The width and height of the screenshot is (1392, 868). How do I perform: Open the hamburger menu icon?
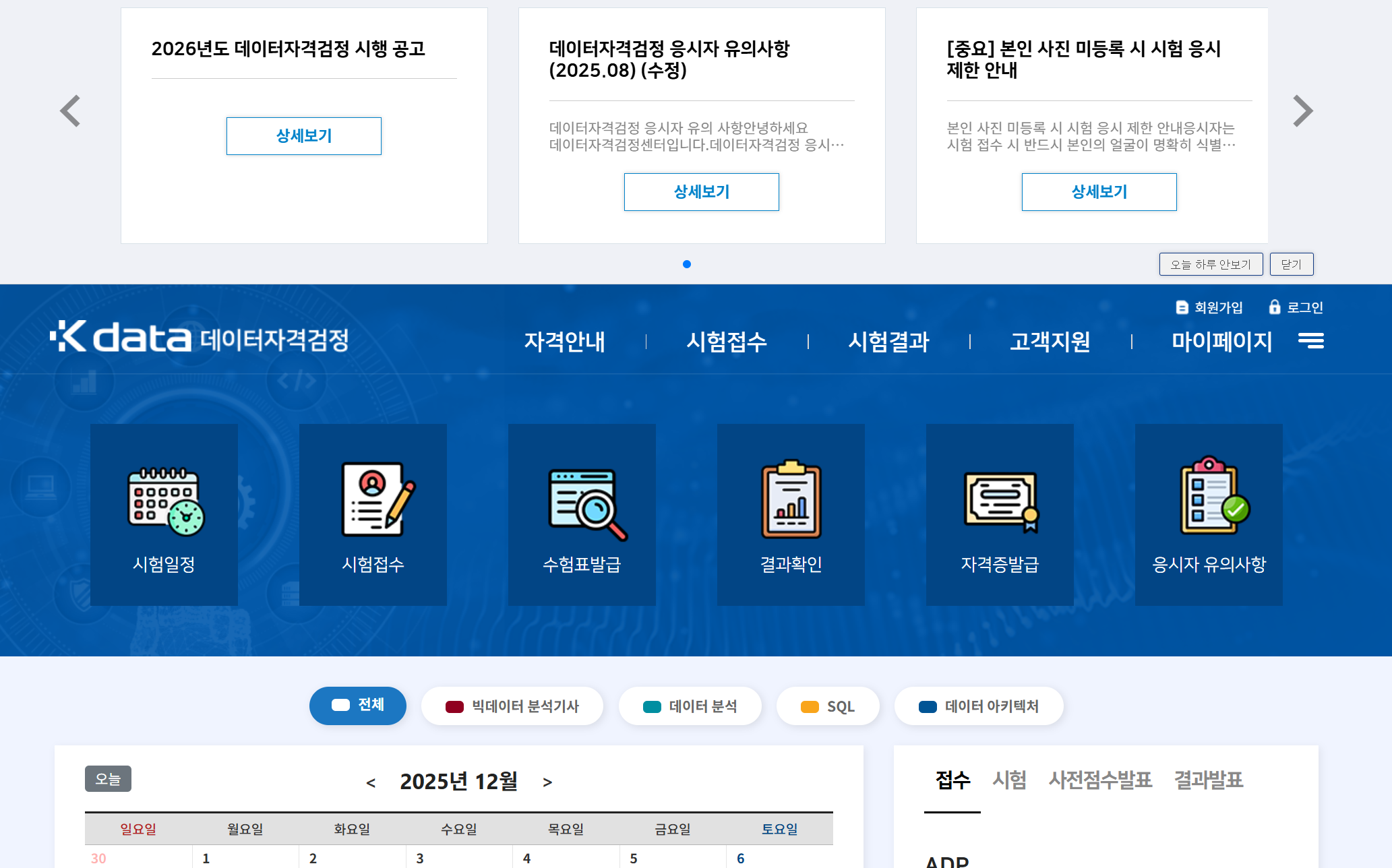(x=1310, y=341)
